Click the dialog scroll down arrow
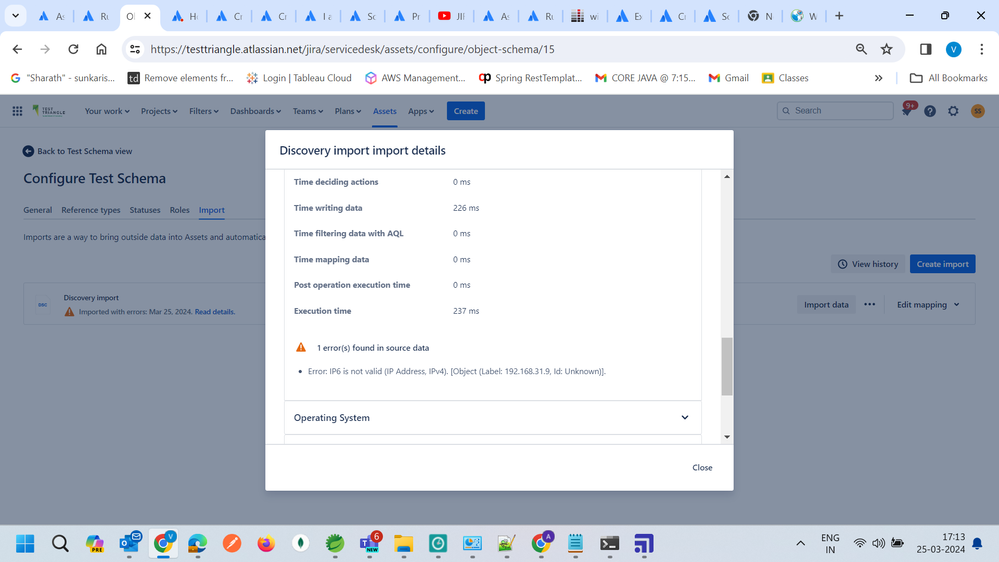Image resolution: width=999 pixels, height=562 pixels. 727,437
